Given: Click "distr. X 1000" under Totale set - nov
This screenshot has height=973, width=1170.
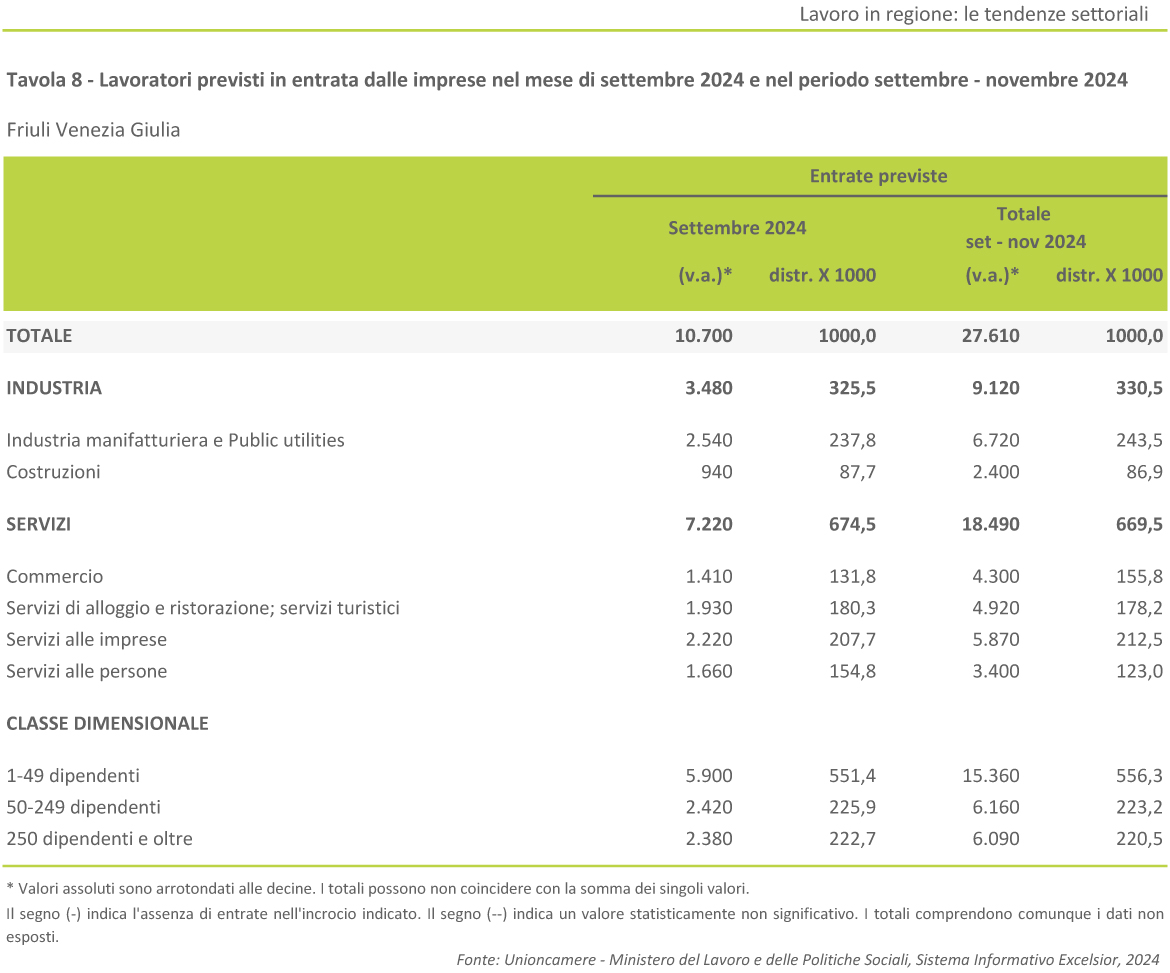Looking at the screenshot, I should (x=1110, y=275).
